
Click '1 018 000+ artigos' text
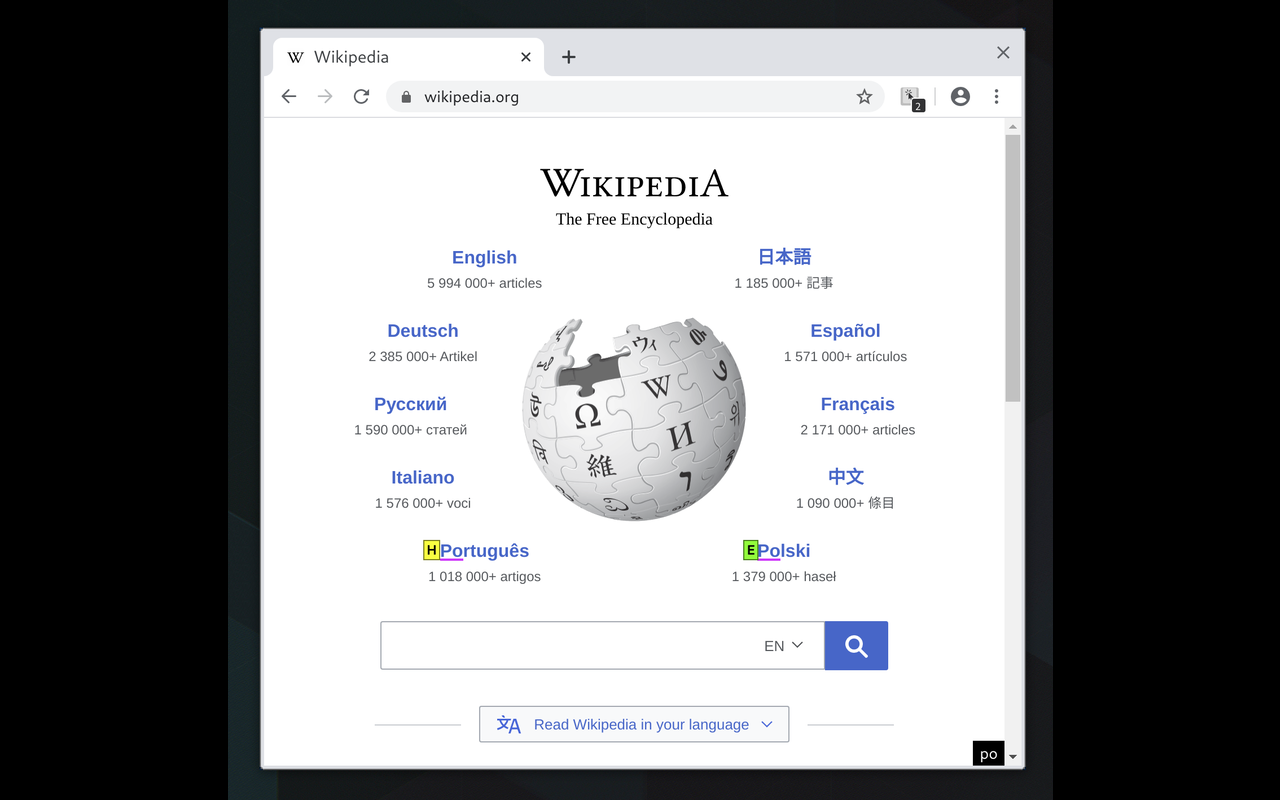(484, 576)
